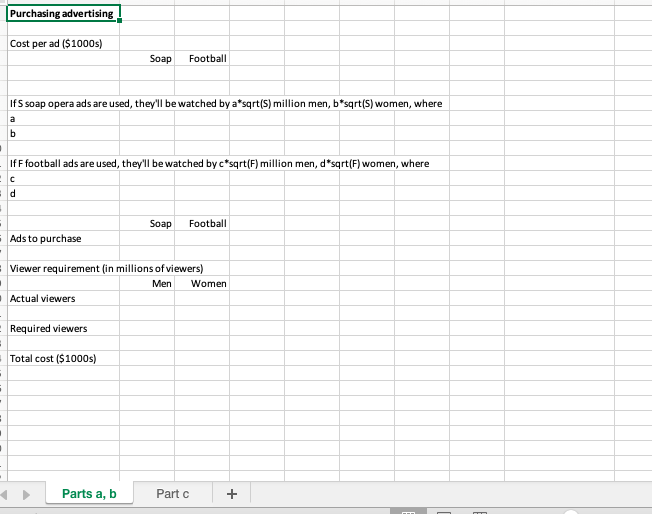Select the value cell beside label d
The image size is (652, 514).
click(x=147, y=193)
